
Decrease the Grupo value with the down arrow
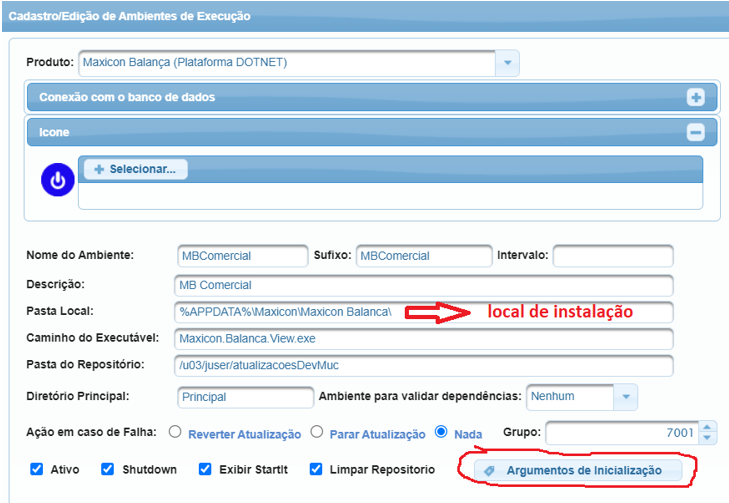pyautogui.click(x=707, y=438)
